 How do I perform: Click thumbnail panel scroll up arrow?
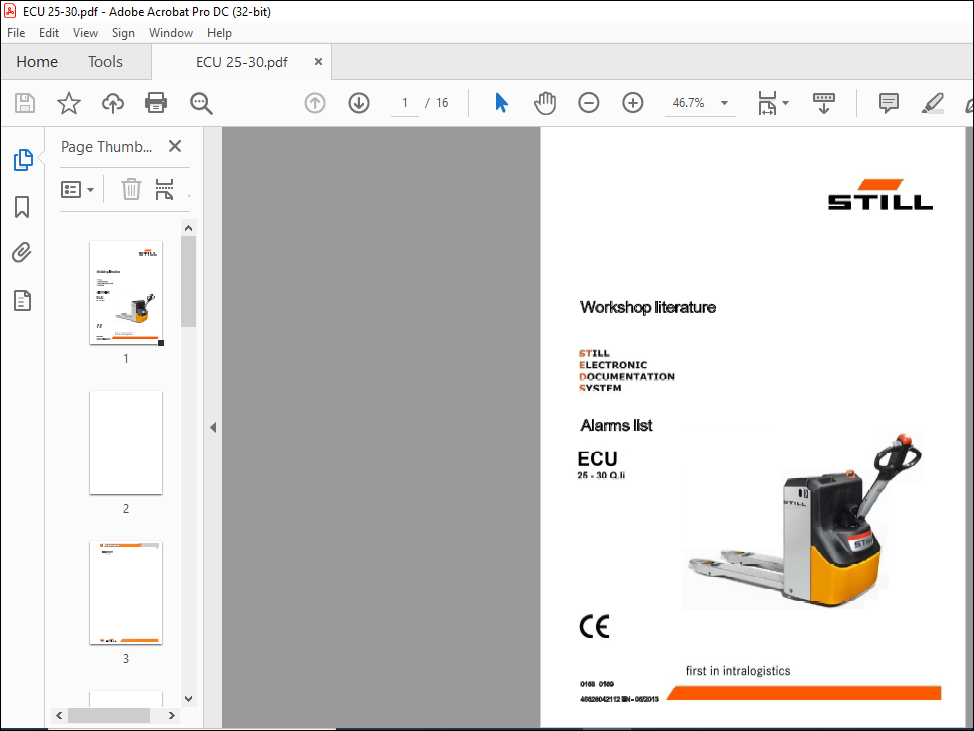point(189,228)
